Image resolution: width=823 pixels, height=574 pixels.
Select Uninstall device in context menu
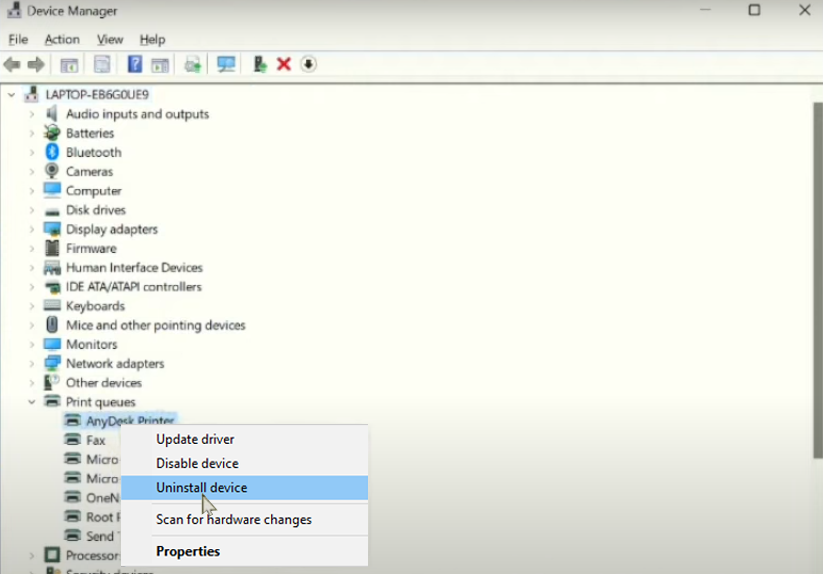click(x=244, y=487)
